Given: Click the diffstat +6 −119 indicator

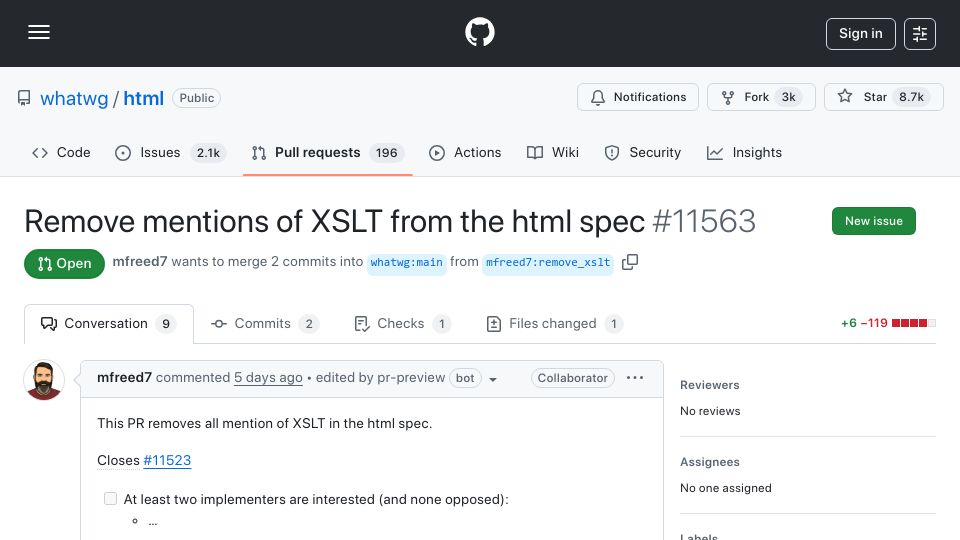Looking at the screenshot, I should pyautogui.click(x=888, y=323).
